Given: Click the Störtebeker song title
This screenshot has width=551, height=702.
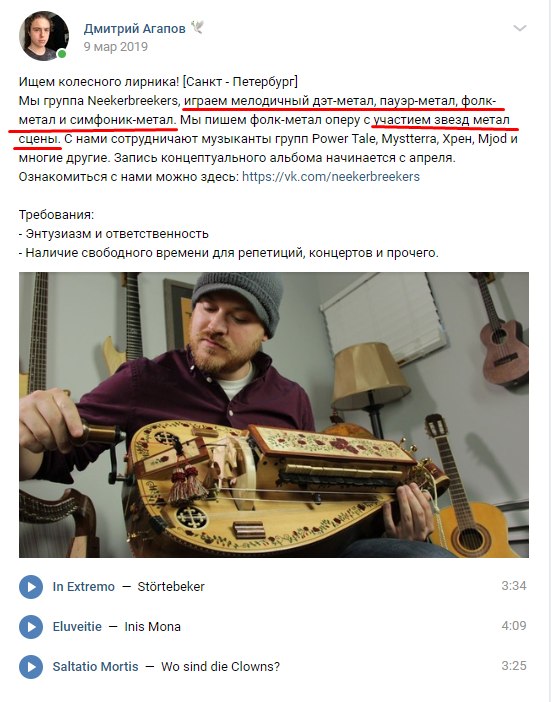Looking at the screenshot, I should (x=171, y=586).
